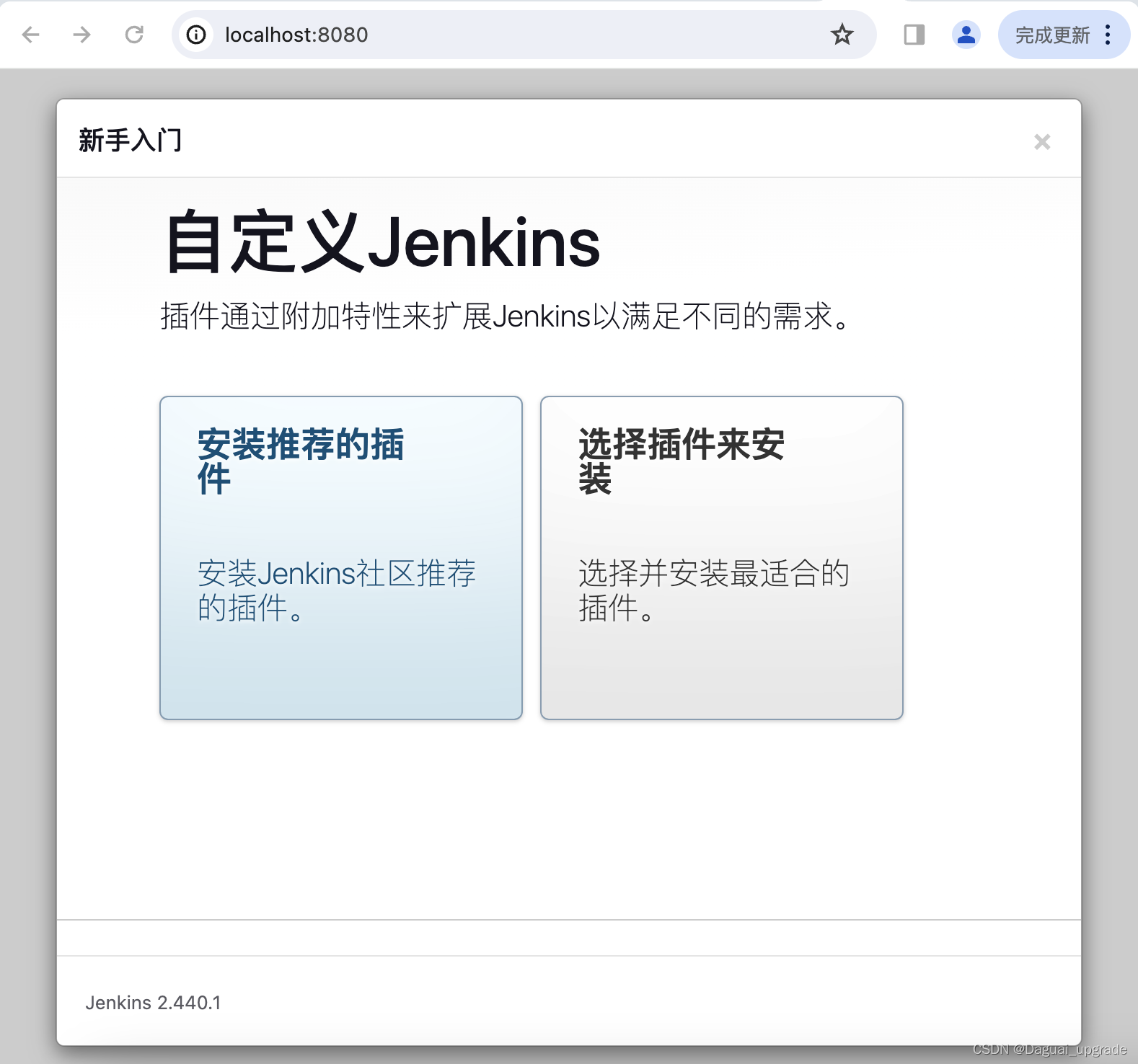Click the 新手入门 dialog title
The image size is (1138, 1064).
pos(131,141)
